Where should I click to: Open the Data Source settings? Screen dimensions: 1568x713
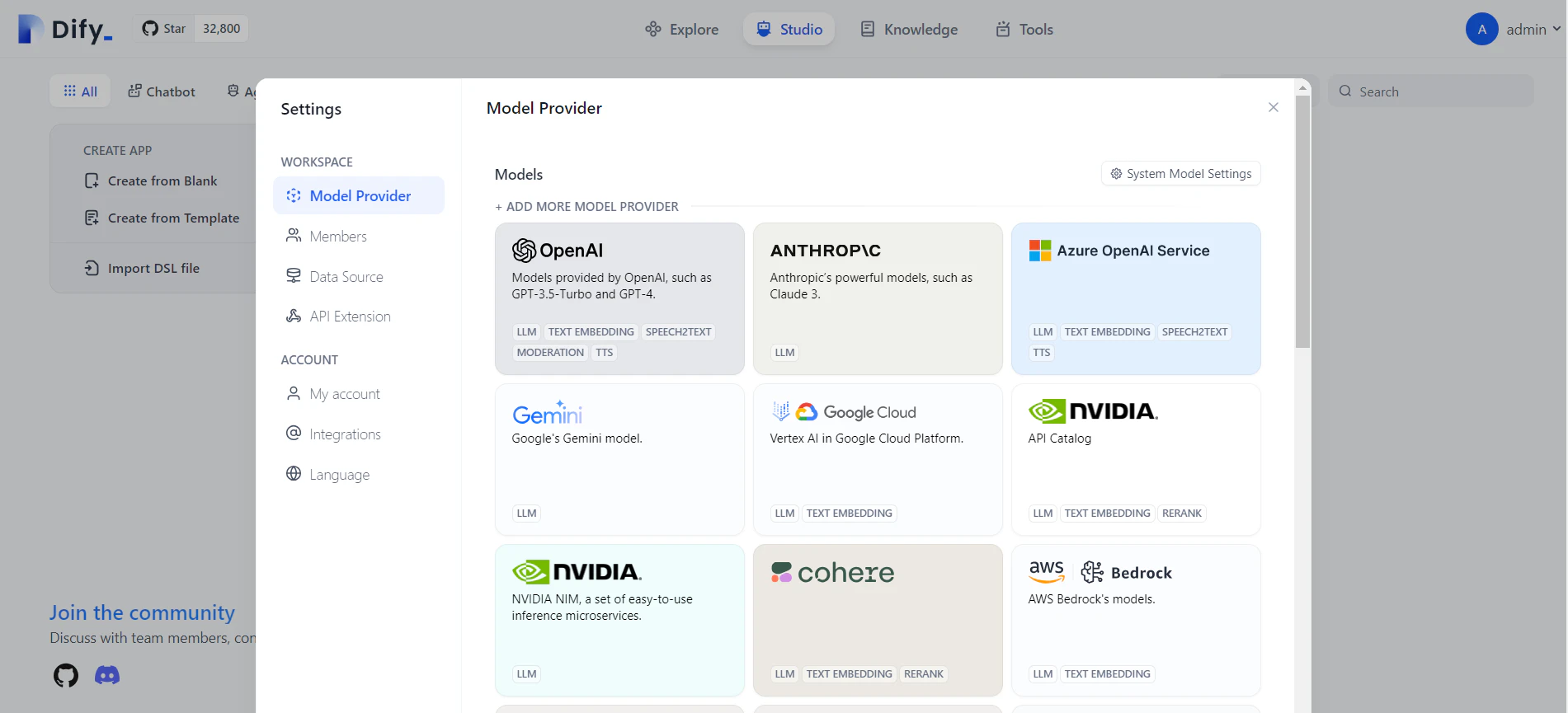click(359, 276)
